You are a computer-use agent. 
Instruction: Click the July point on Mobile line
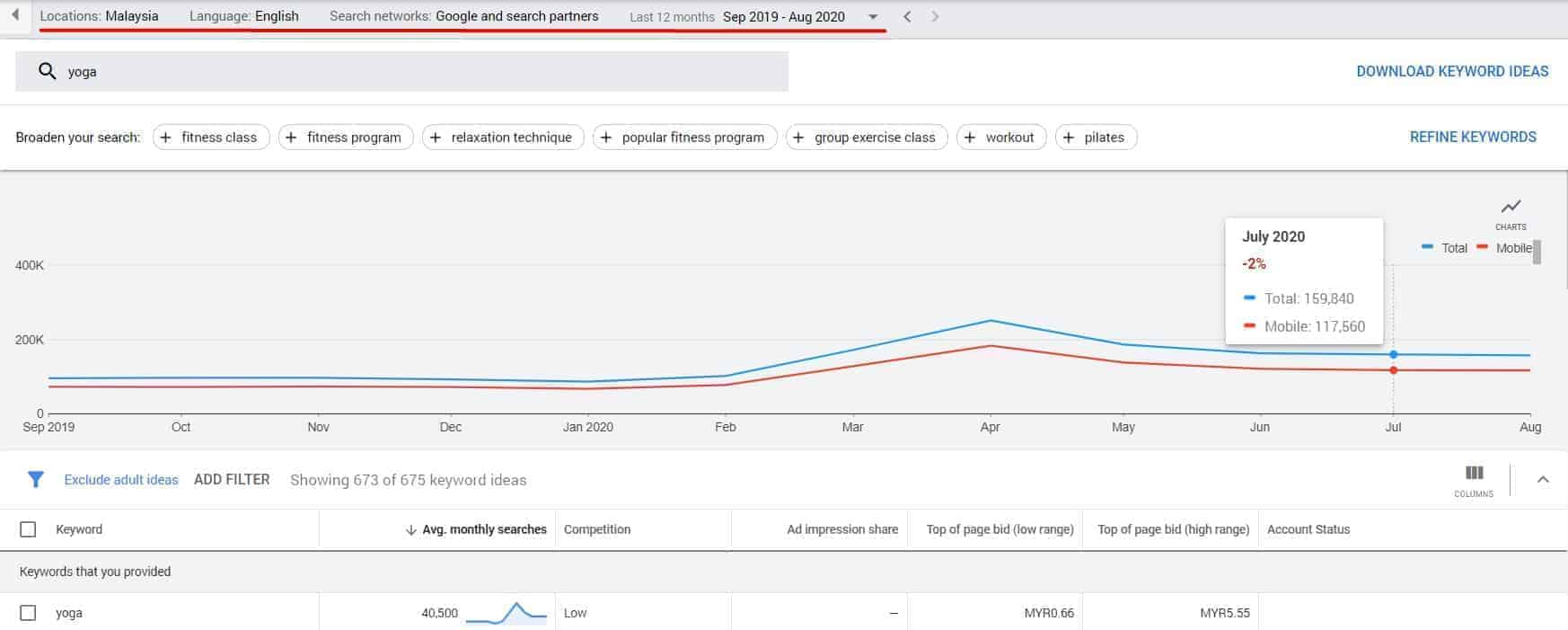click(x=1393, y=370)
